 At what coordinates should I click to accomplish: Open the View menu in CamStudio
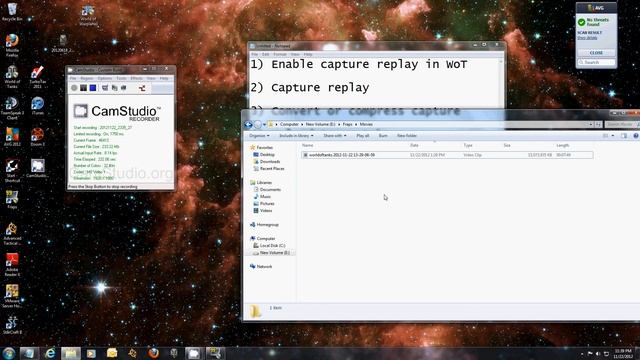tap(151, 78)
